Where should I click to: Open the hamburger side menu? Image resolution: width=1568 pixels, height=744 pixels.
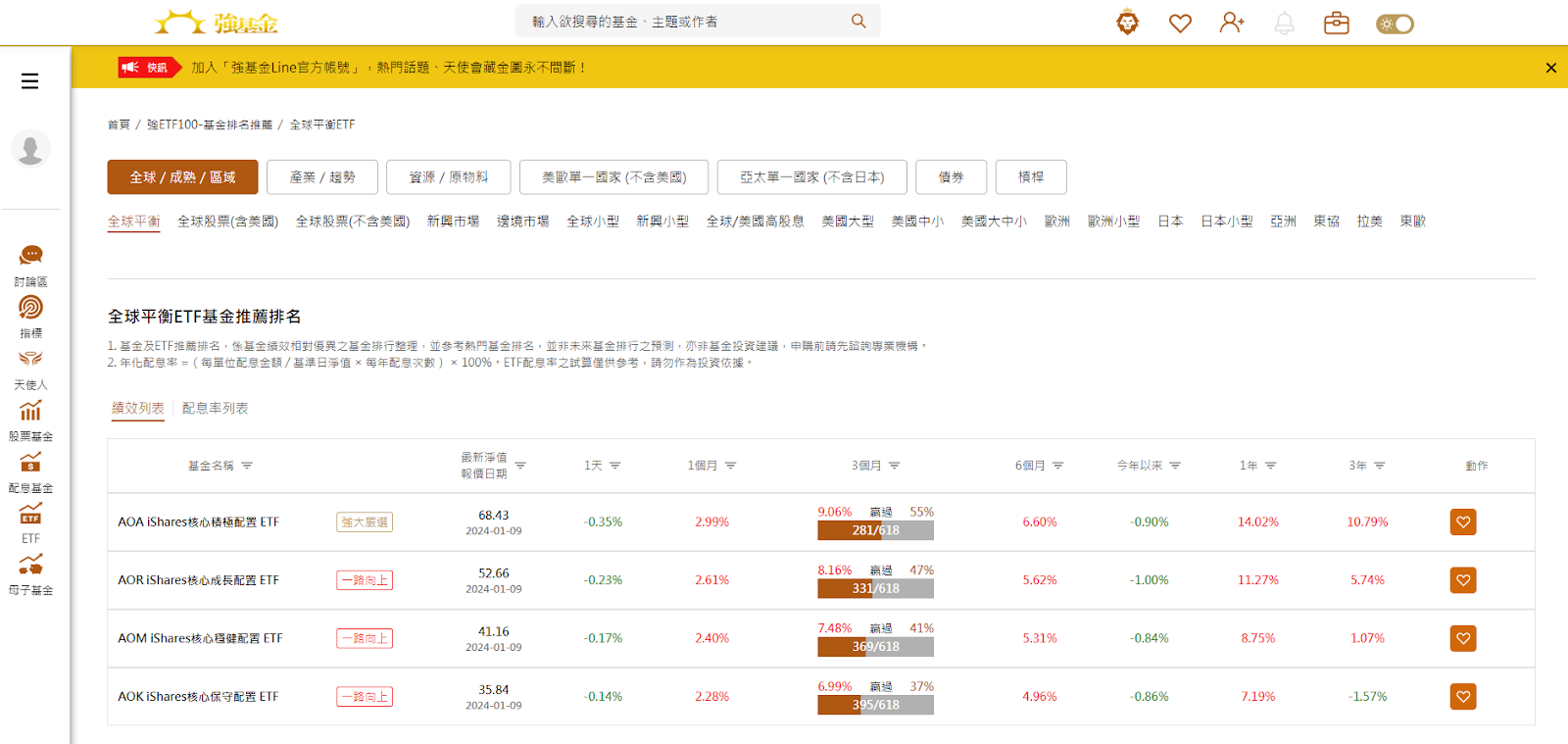coord(29,81)
